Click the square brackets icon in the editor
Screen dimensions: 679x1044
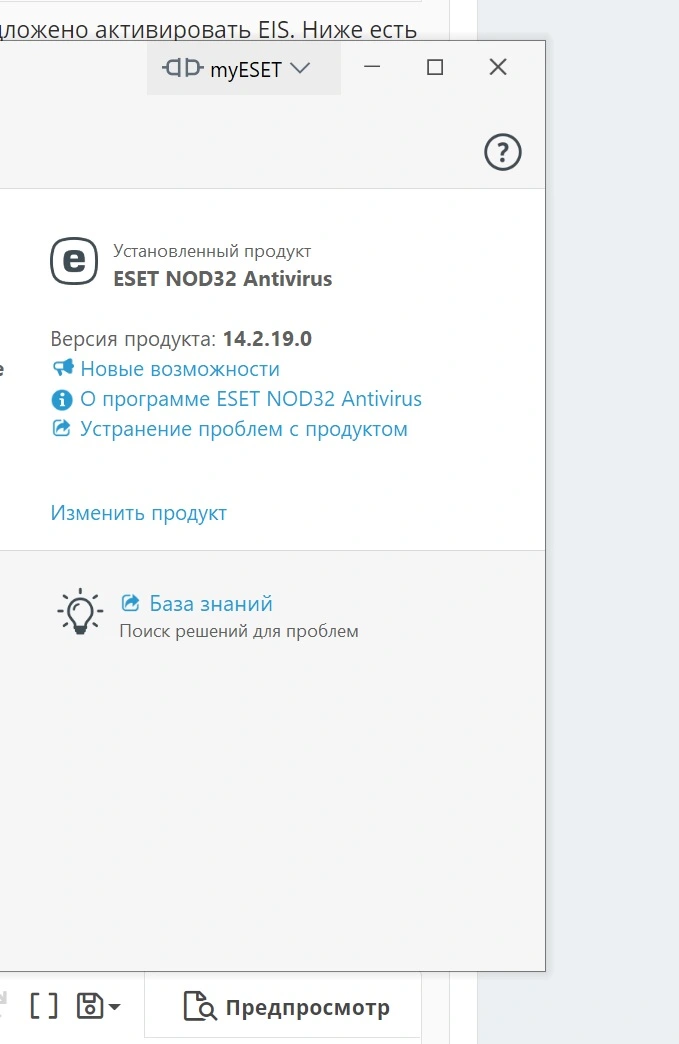tap(44, 1006)
